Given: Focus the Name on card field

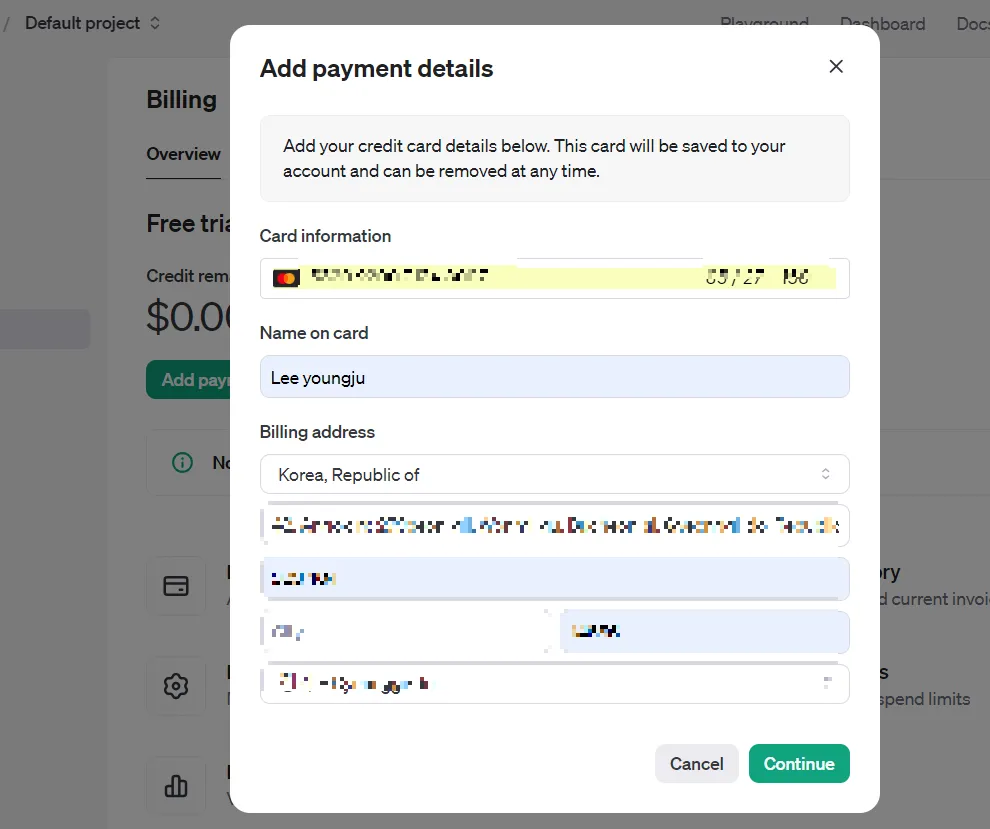Looking at the screenshot, I should (x=554, y=377).
